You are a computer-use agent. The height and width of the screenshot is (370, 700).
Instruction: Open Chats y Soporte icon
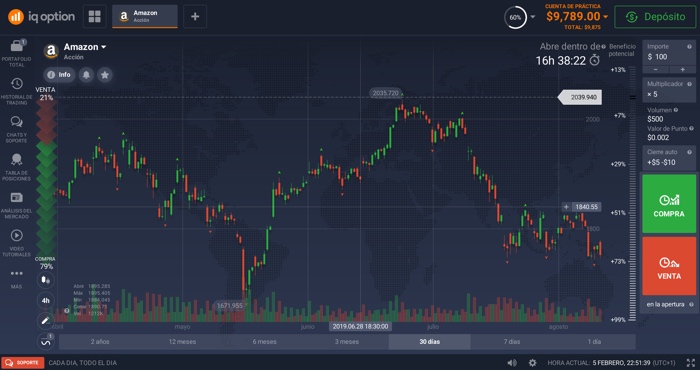tap(17, 121)
